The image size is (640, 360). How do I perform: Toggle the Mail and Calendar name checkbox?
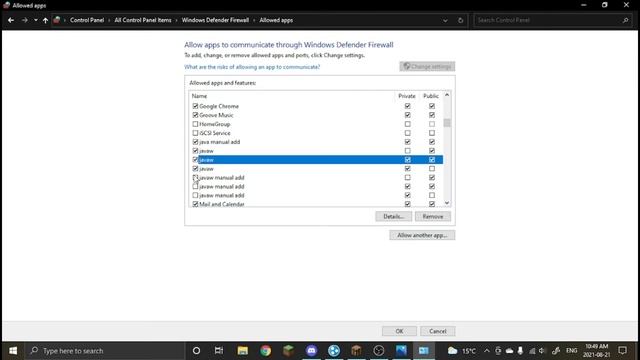point(195,204)
